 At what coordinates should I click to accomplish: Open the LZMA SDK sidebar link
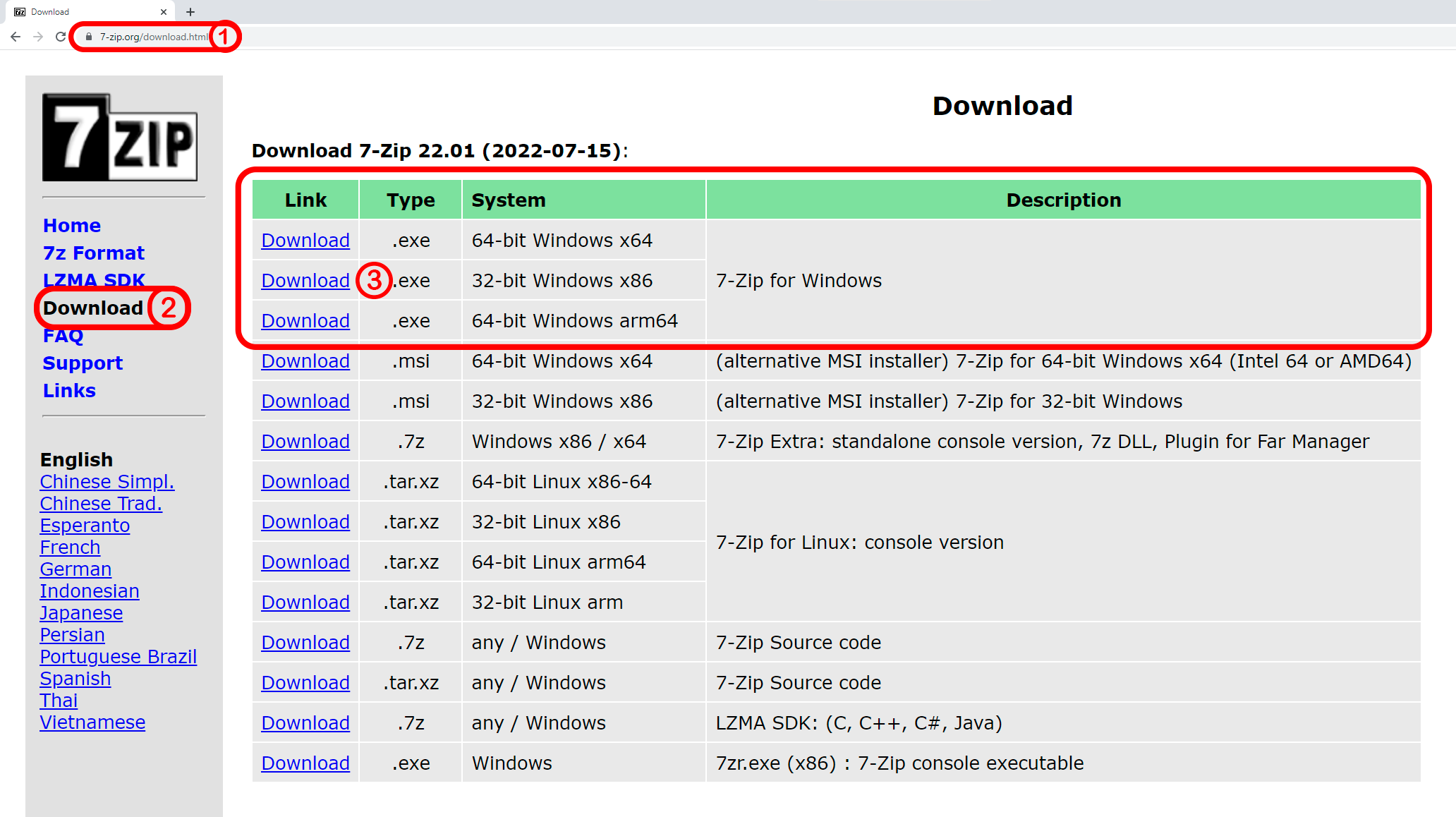pos(94,280)
